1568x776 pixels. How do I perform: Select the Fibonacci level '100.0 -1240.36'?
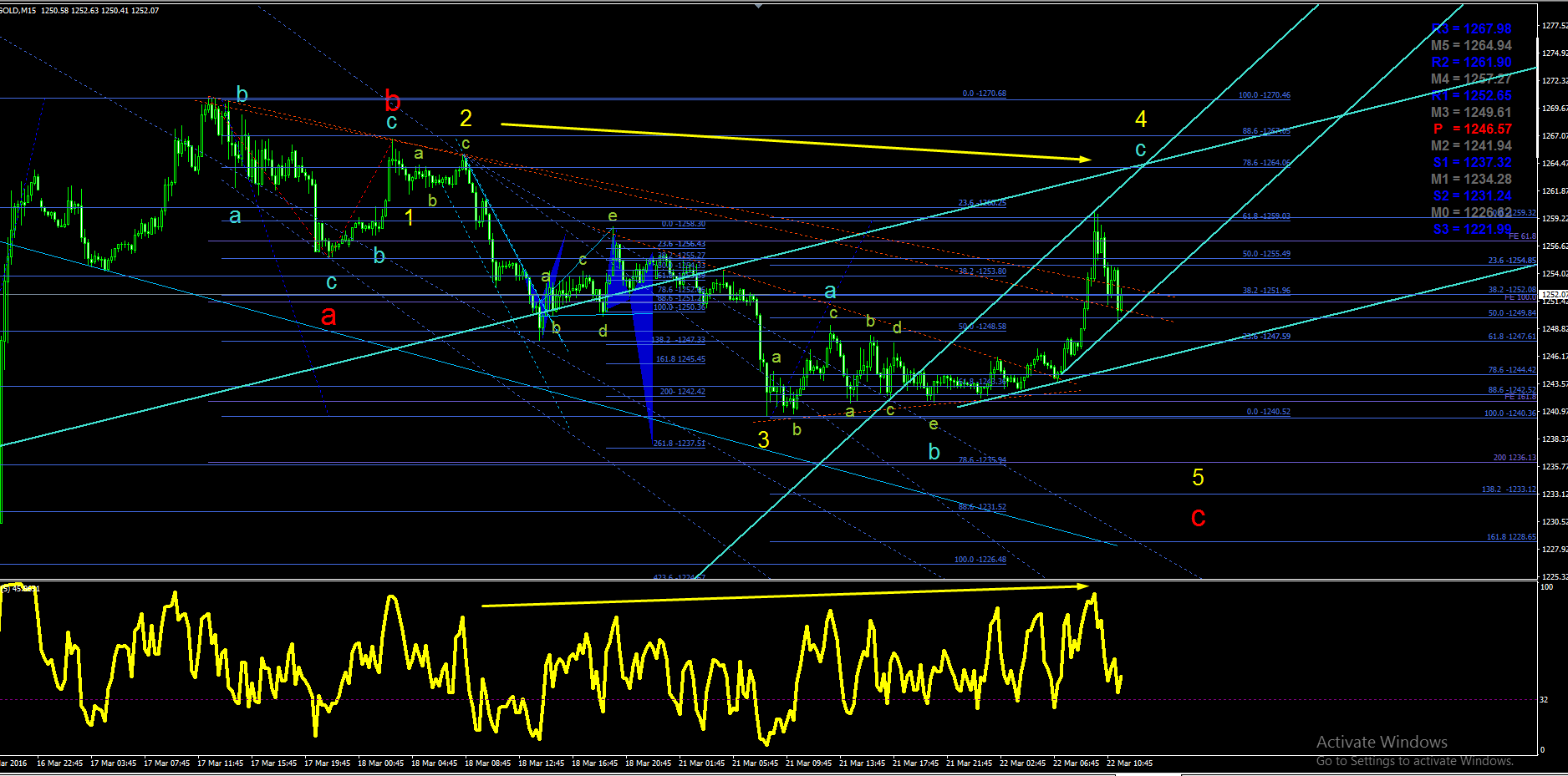1509,413
